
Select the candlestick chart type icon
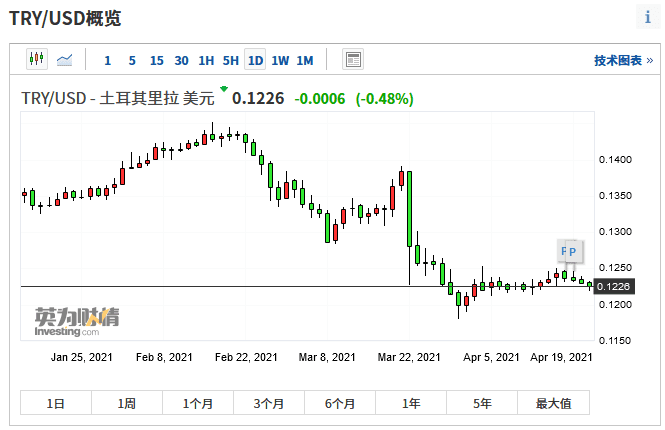37,60
